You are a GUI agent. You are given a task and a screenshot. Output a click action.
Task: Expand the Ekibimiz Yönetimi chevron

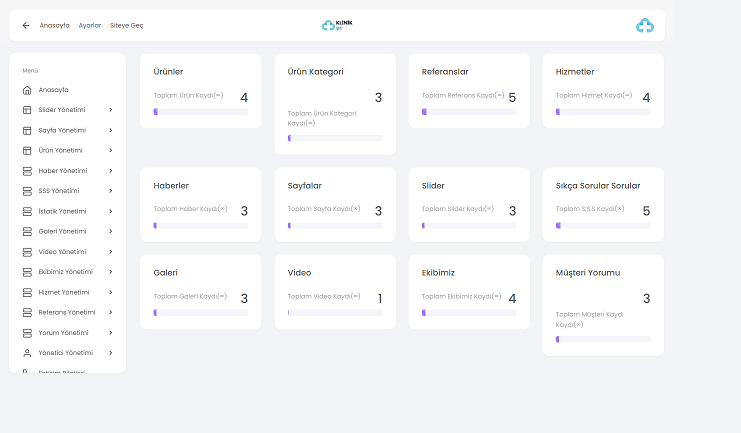[110, 272]
